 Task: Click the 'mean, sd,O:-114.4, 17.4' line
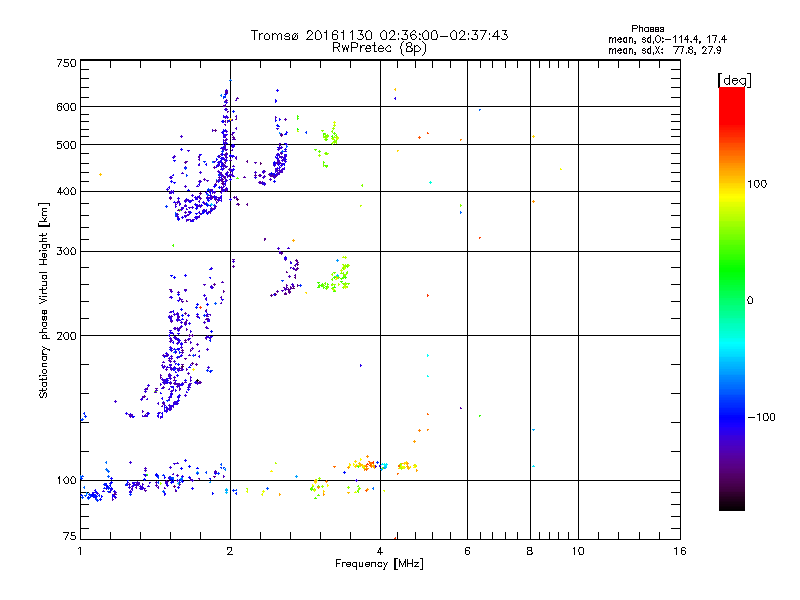coord(667,39)
